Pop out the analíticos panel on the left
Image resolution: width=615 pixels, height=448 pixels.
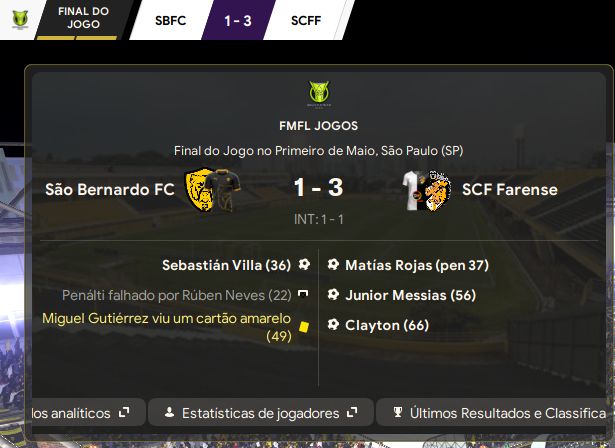point(124,412)
